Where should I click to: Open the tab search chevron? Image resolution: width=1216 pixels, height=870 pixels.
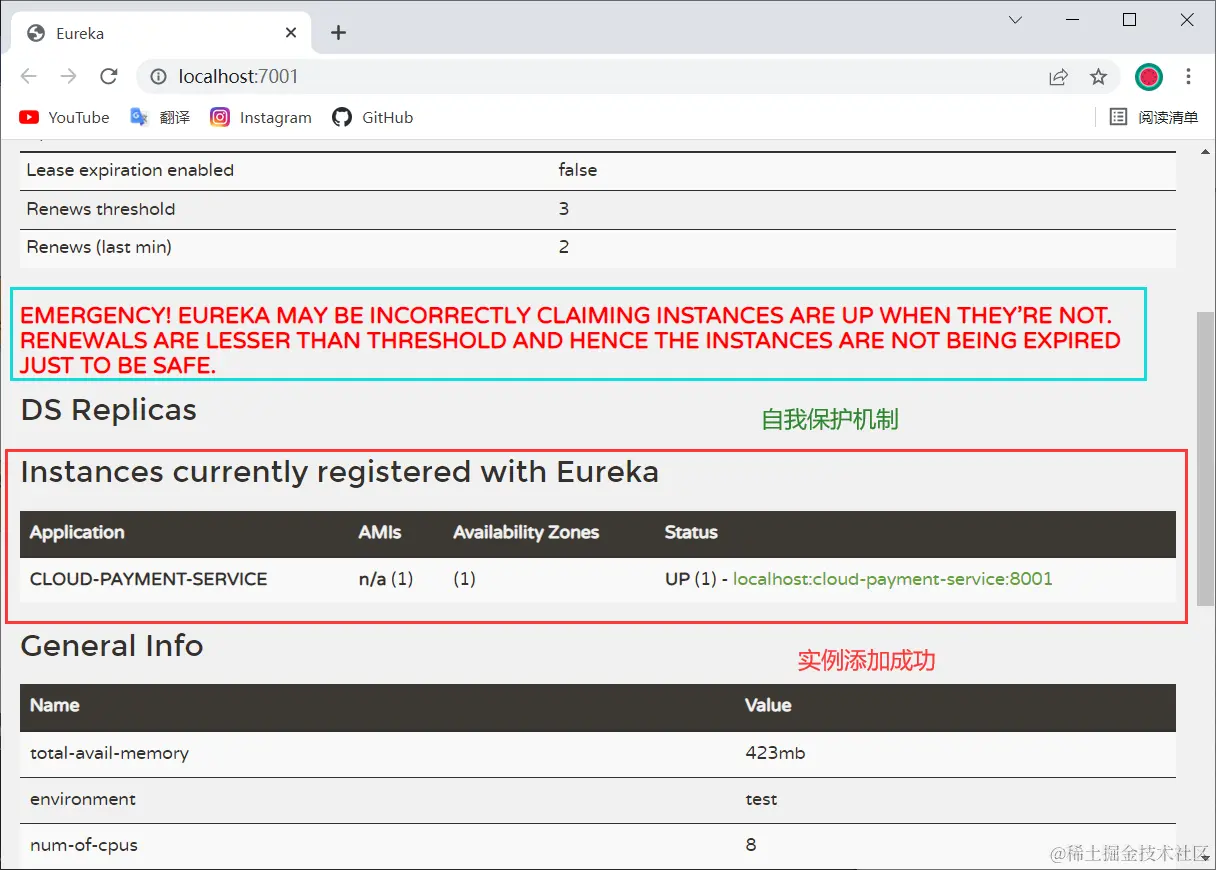click(1015, 20)
